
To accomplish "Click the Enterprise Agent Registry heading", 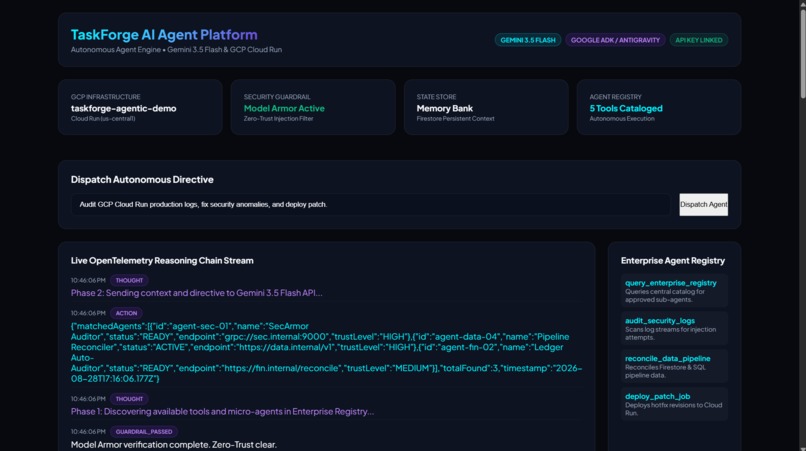I will point(672,261).
